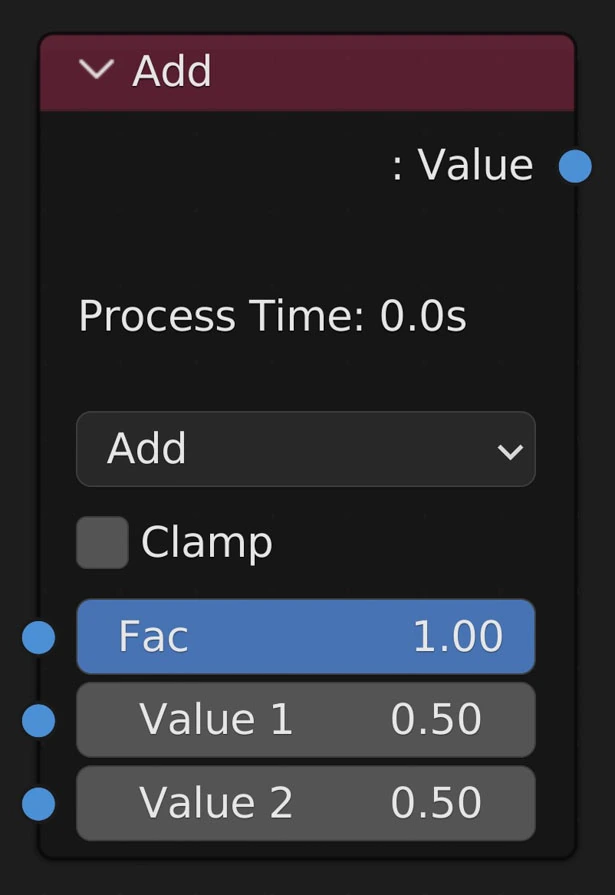Click the Value 1 input socket dot
This screenshot has width=615, height=895.
pyautogui.click(x=38, y=720)
